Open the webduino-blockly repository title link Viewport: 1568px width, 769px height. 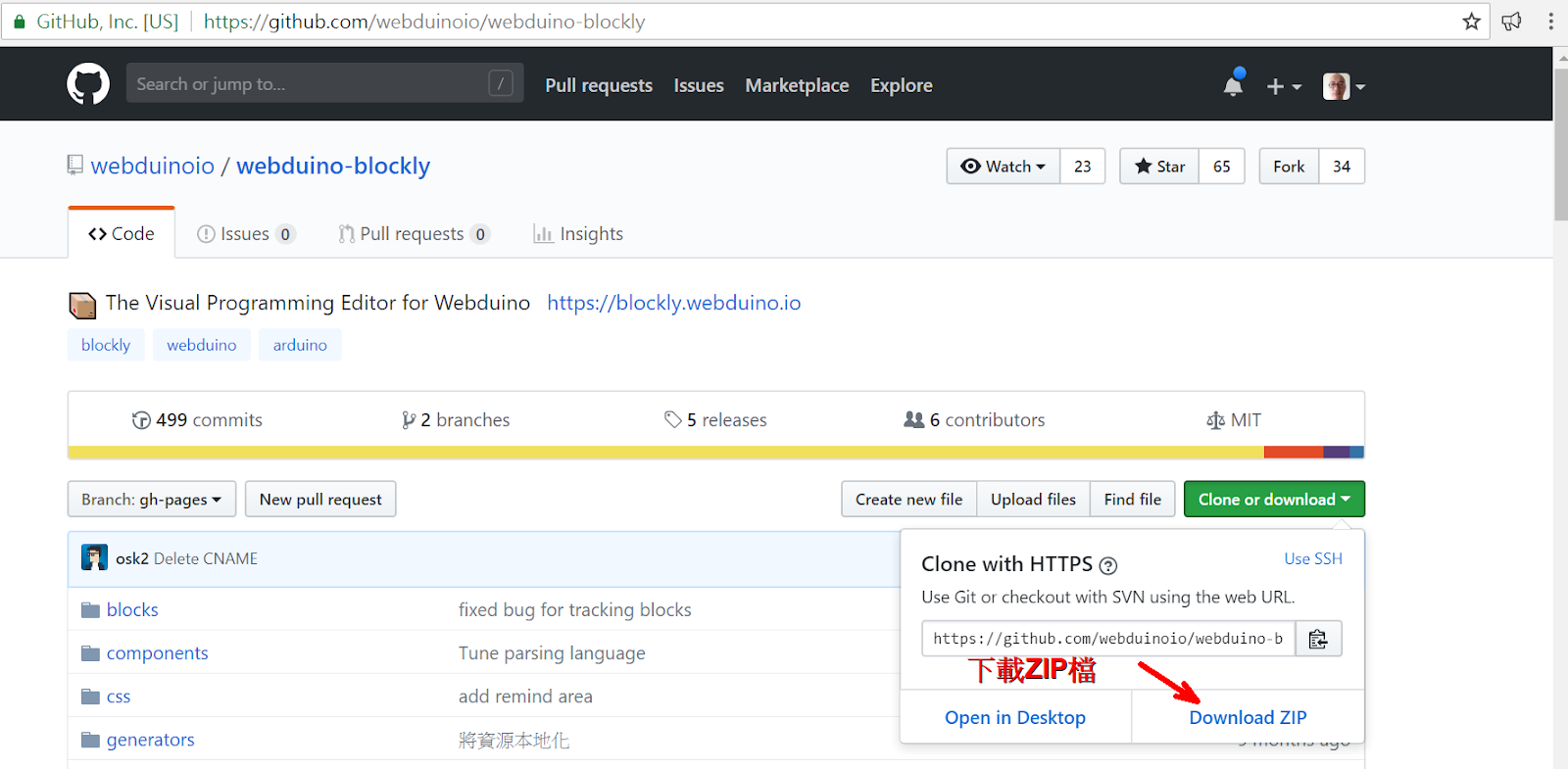click(333, 166)
